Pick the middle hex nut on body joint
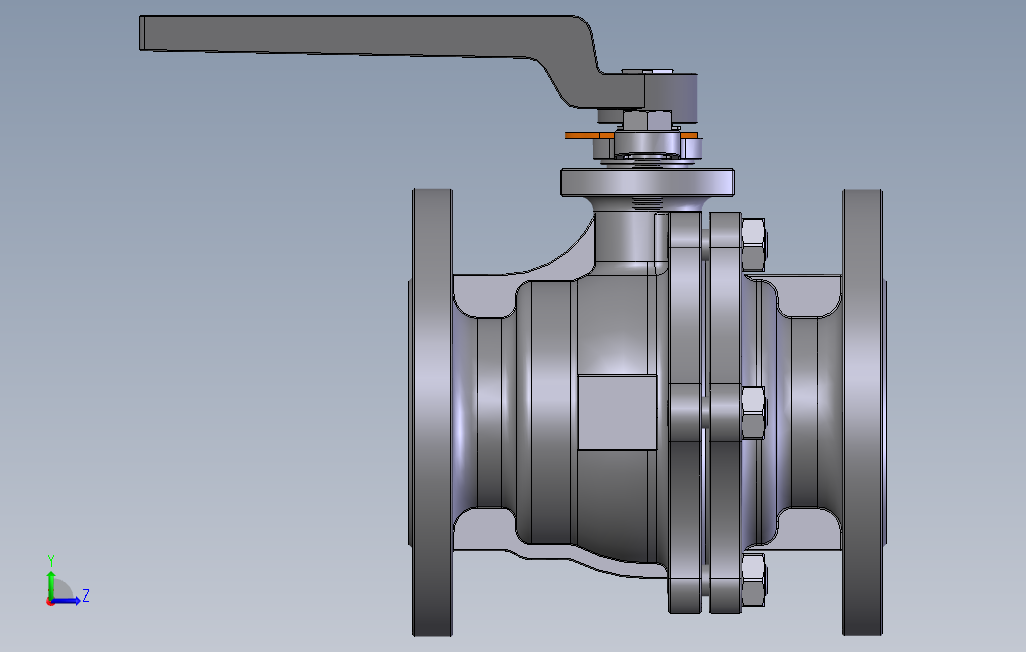This screenshot has height=652, width=1026. tap(754, 413)
